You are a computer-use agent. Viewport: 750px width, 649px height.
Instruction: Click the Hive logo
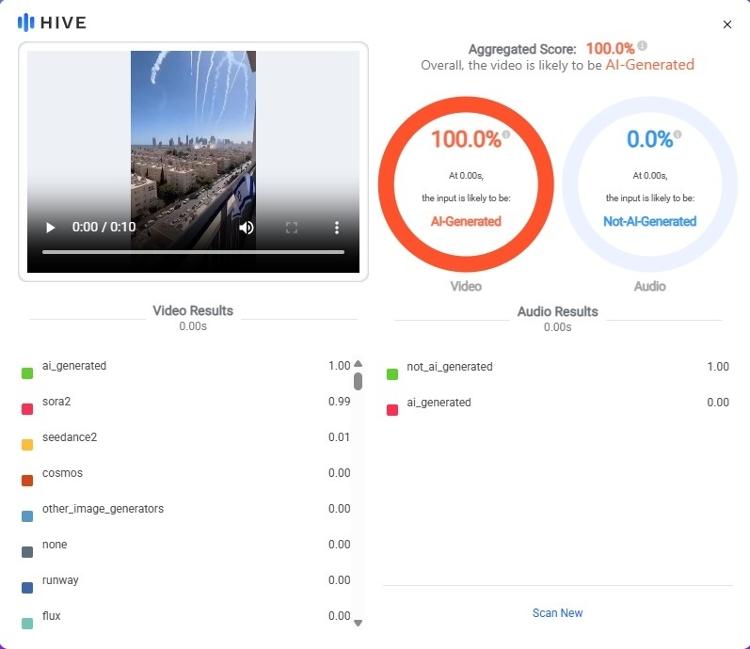(x=52, y=22)
